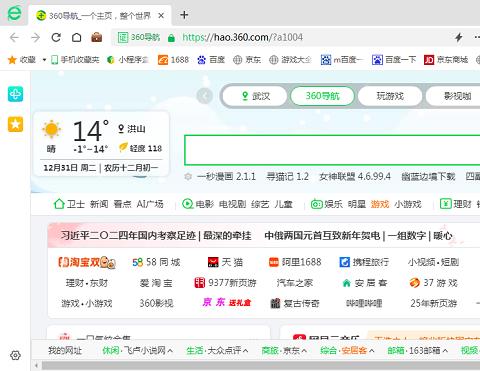Select the 玩游戏 tab
The height and width of the screenshot is (371, 480).
[390, 96]
